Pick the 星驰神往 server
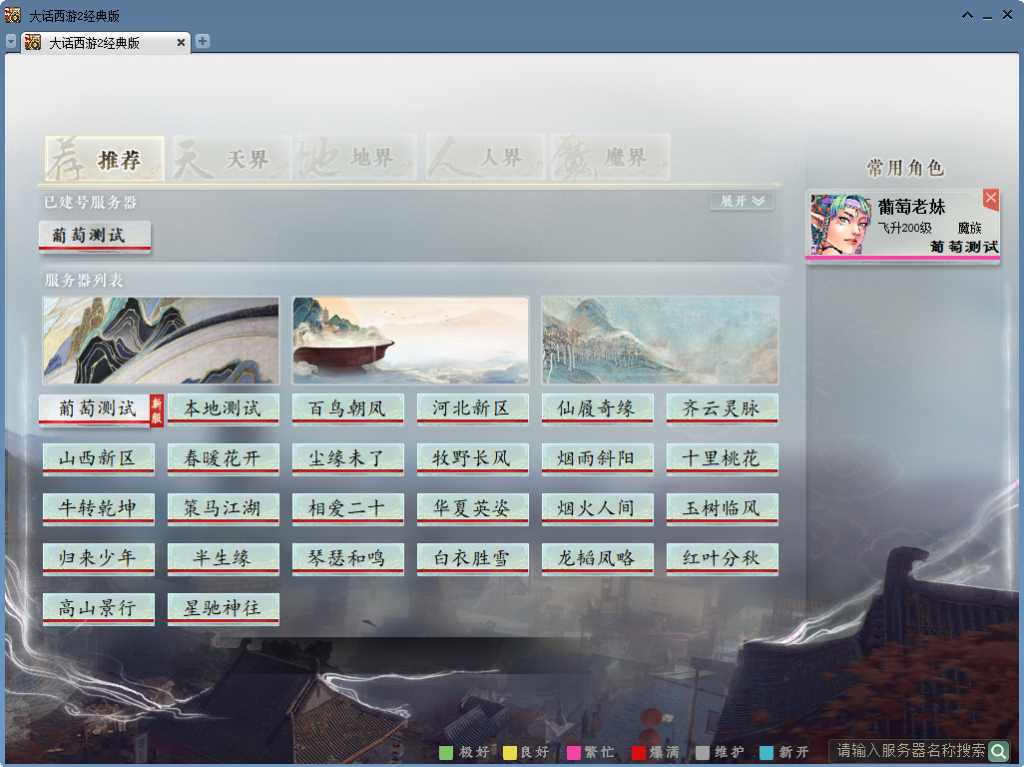 [x=222, y=608]
